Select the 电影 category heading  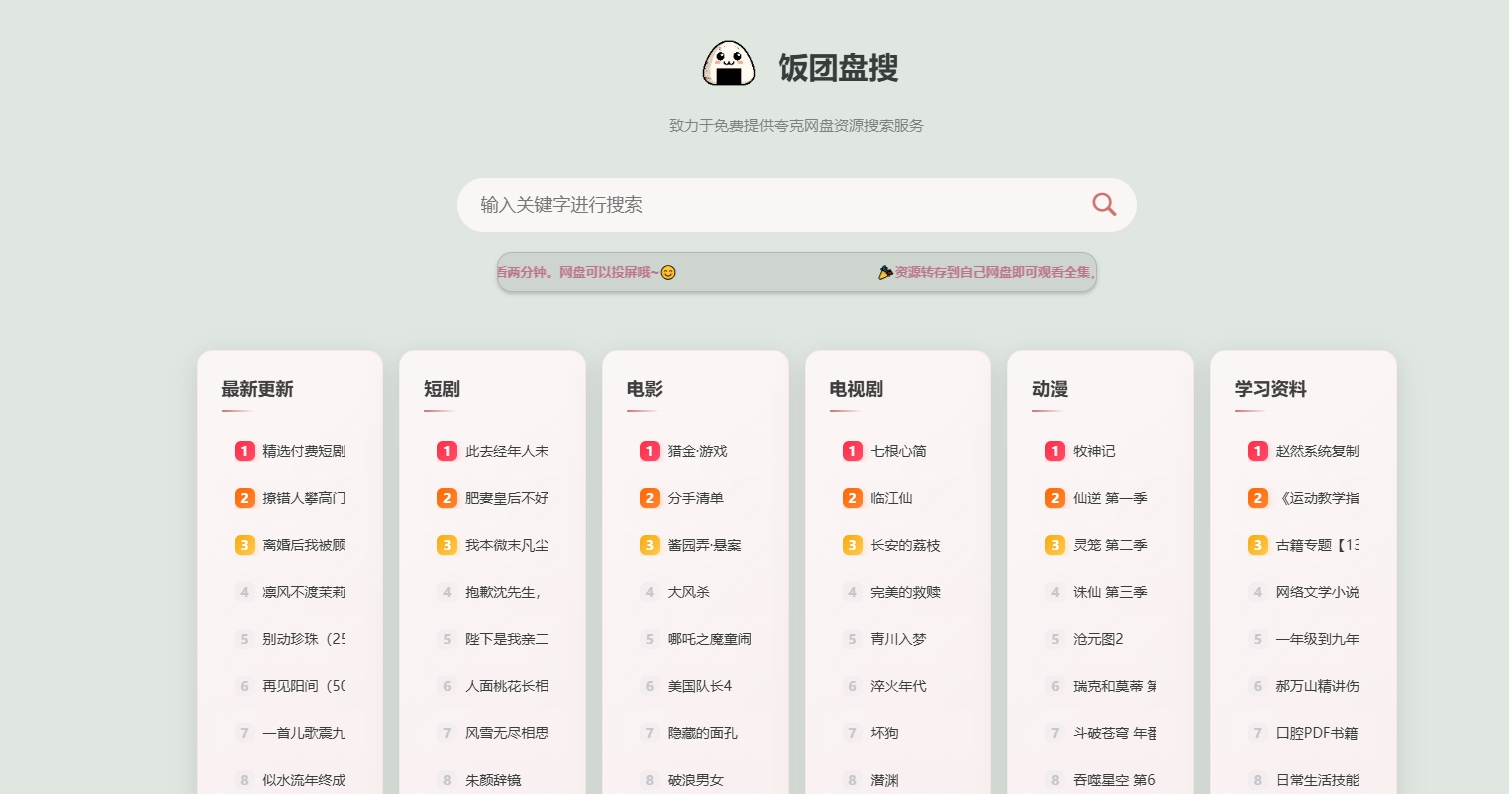pos(645,389)
